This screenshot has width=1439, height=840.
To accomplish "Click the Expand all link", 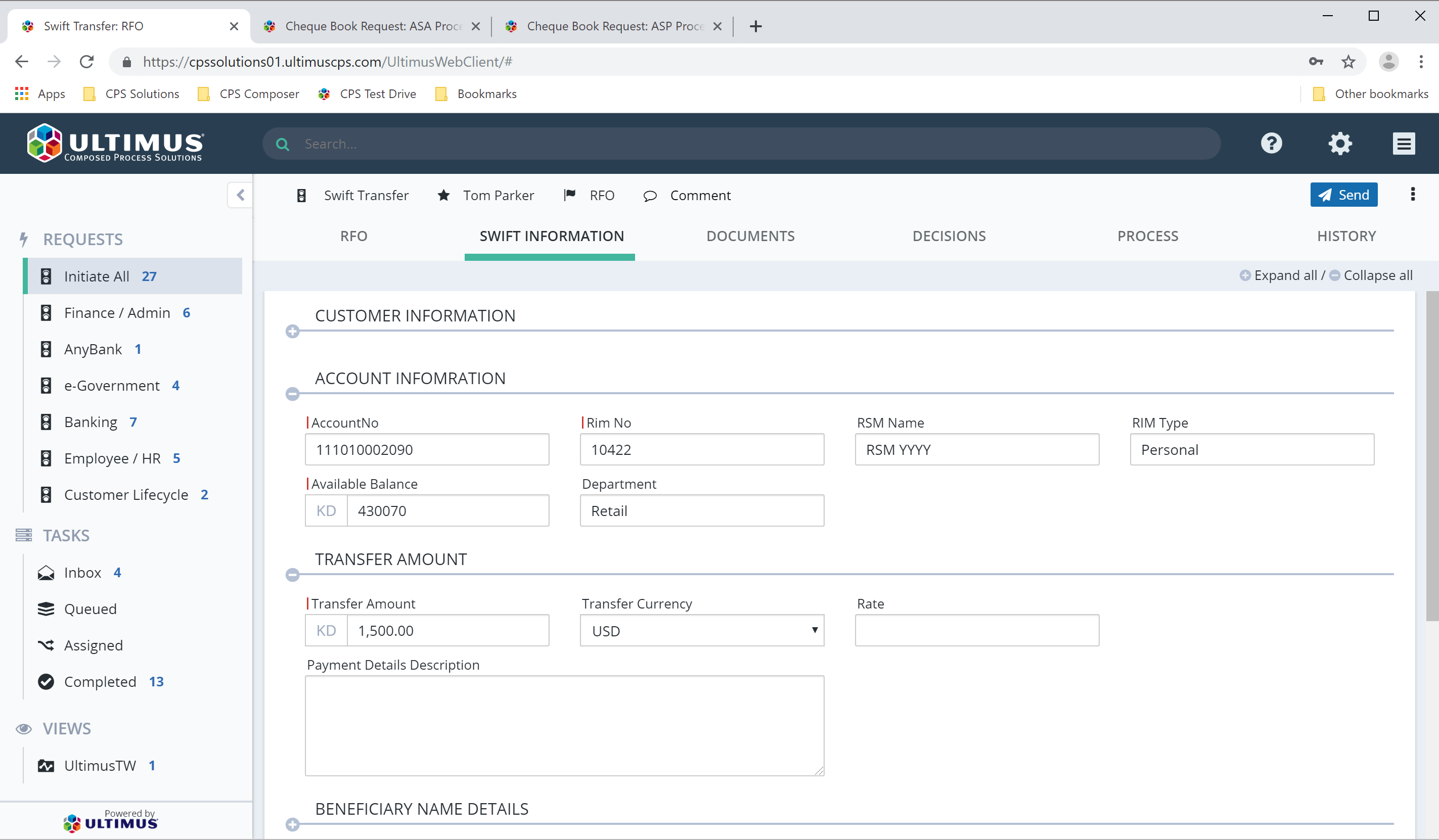I will click(x=1286, y=275).
